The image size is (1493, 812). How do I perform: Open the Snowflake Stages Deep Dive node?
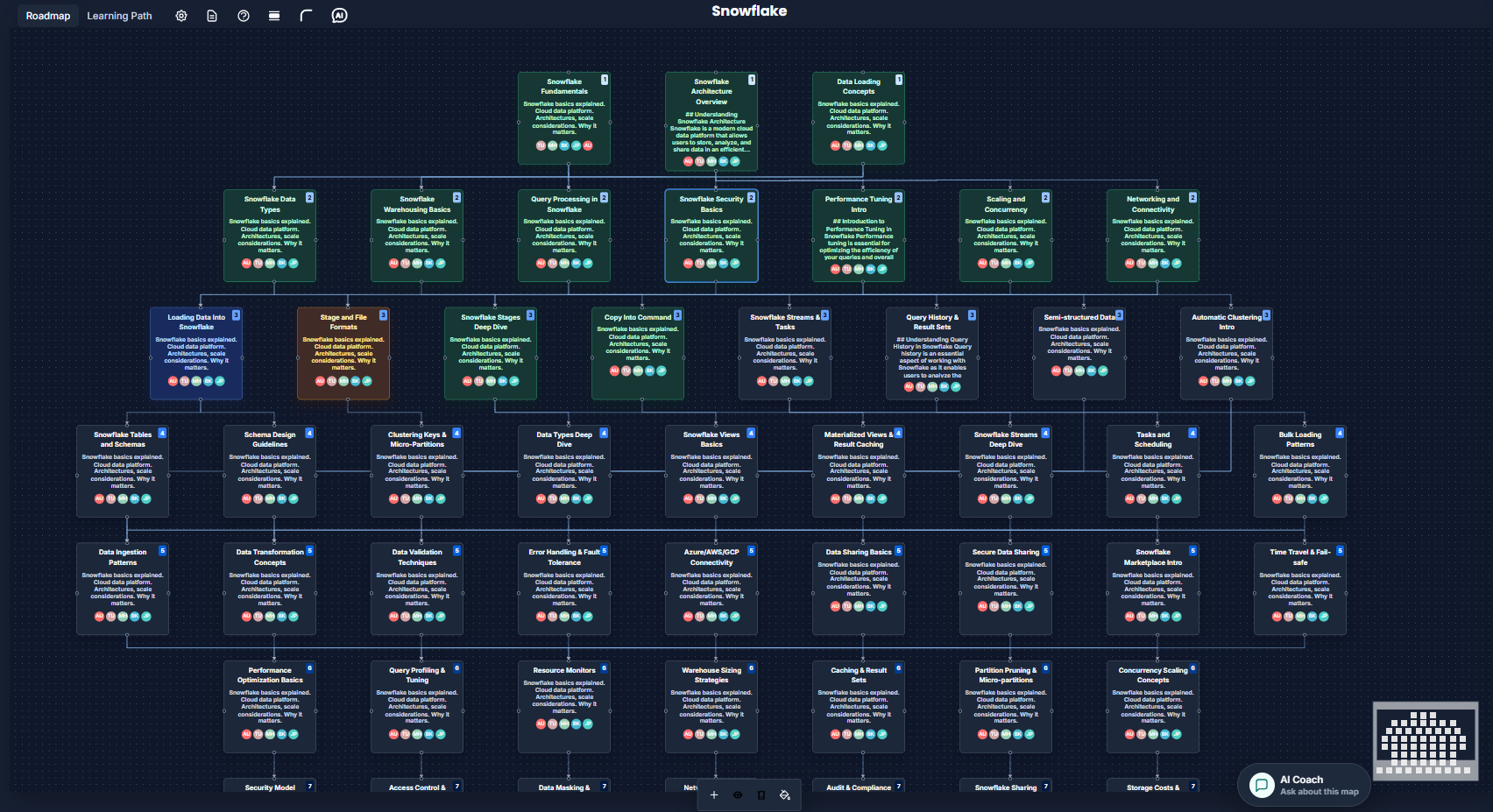[491, 354]
